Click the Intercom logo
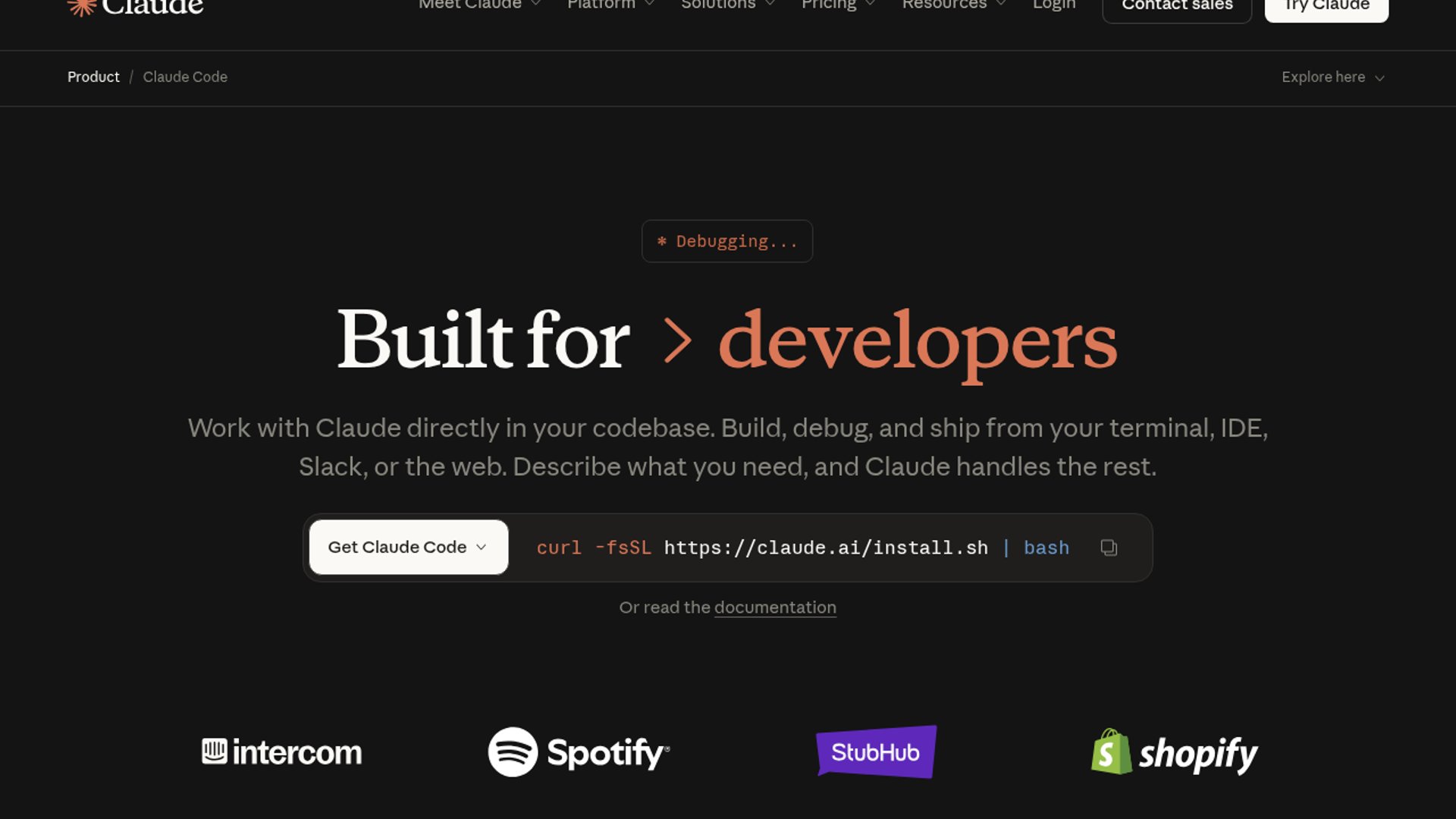The height and width of the screenshot is (819, 1456). click(281, 752)
